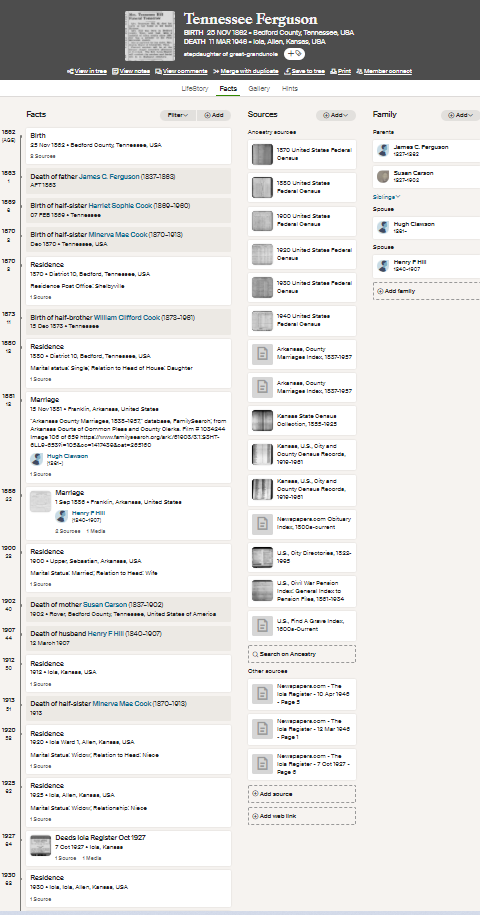The height and width of the screenshot is (915, 480).
Task: Open the Birth fact card
Action: 128,146
